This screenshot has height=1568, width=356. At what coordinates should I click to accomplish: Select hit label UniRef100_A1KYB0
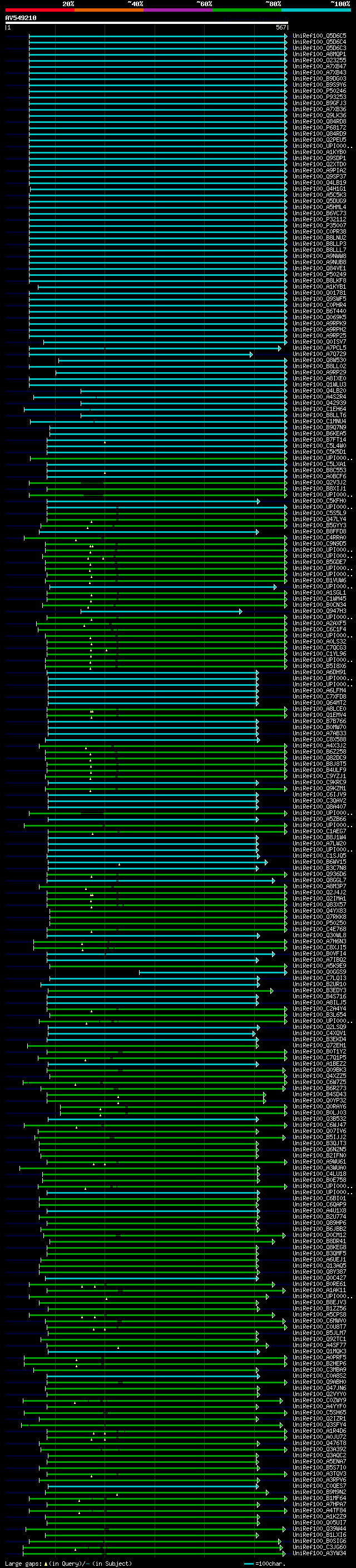pyautogui.click(x=319, y=152)
